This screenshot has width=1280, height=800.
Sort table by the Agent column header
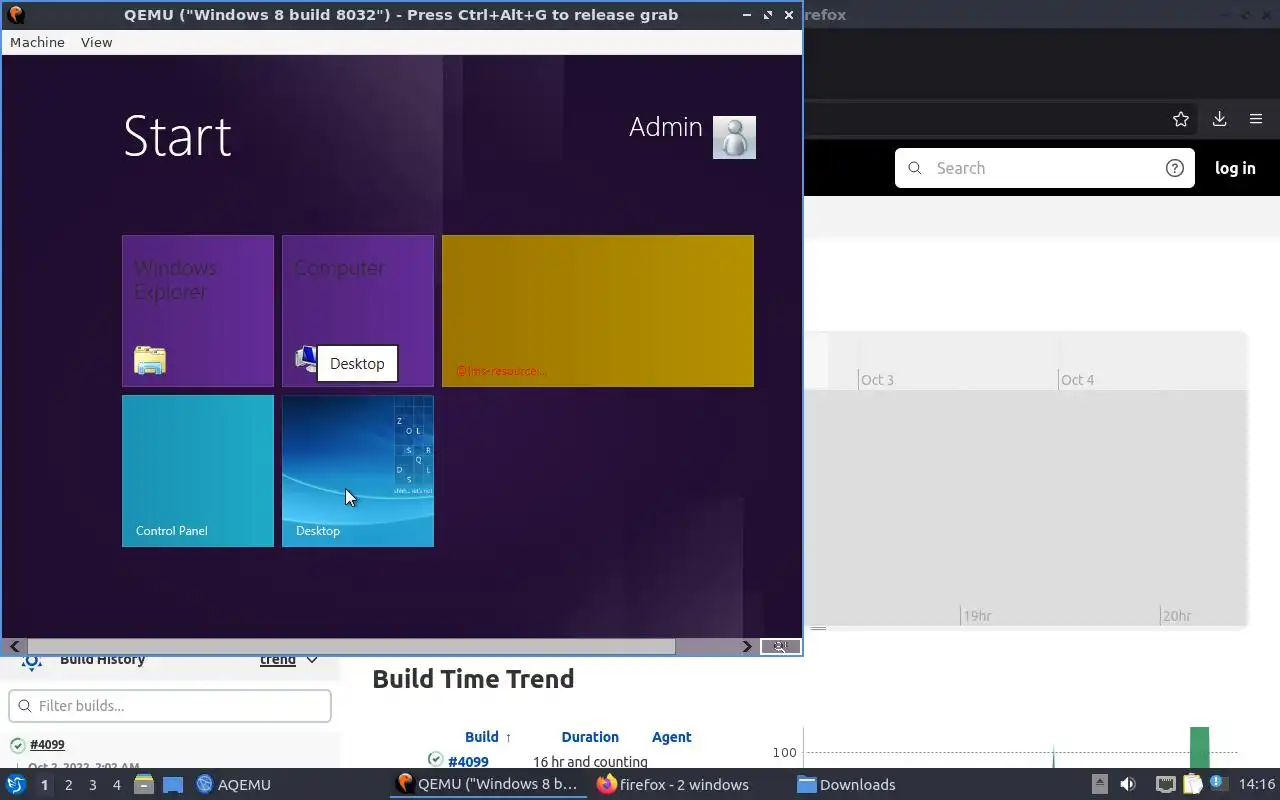pyautogui.click(x=671, y=737)
